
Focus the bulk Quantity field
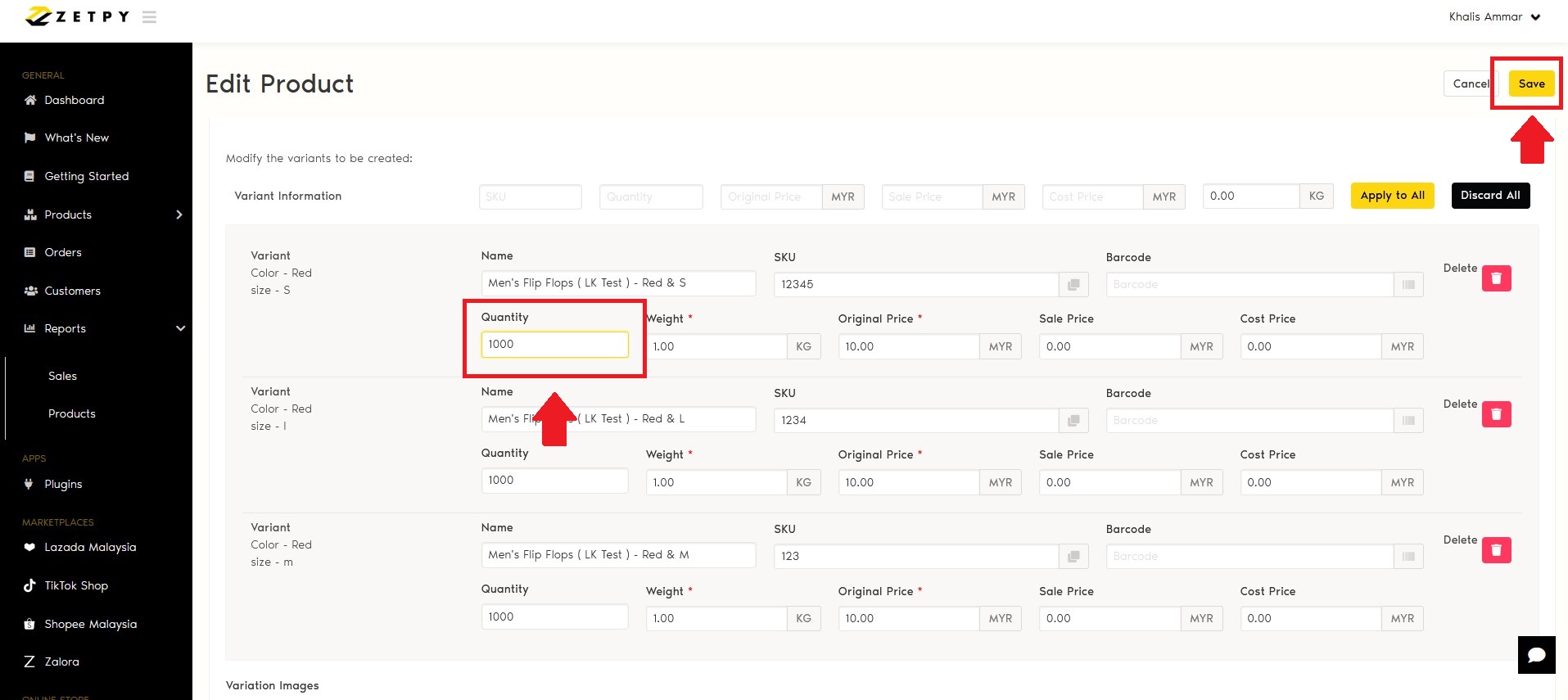coord(651,196)
